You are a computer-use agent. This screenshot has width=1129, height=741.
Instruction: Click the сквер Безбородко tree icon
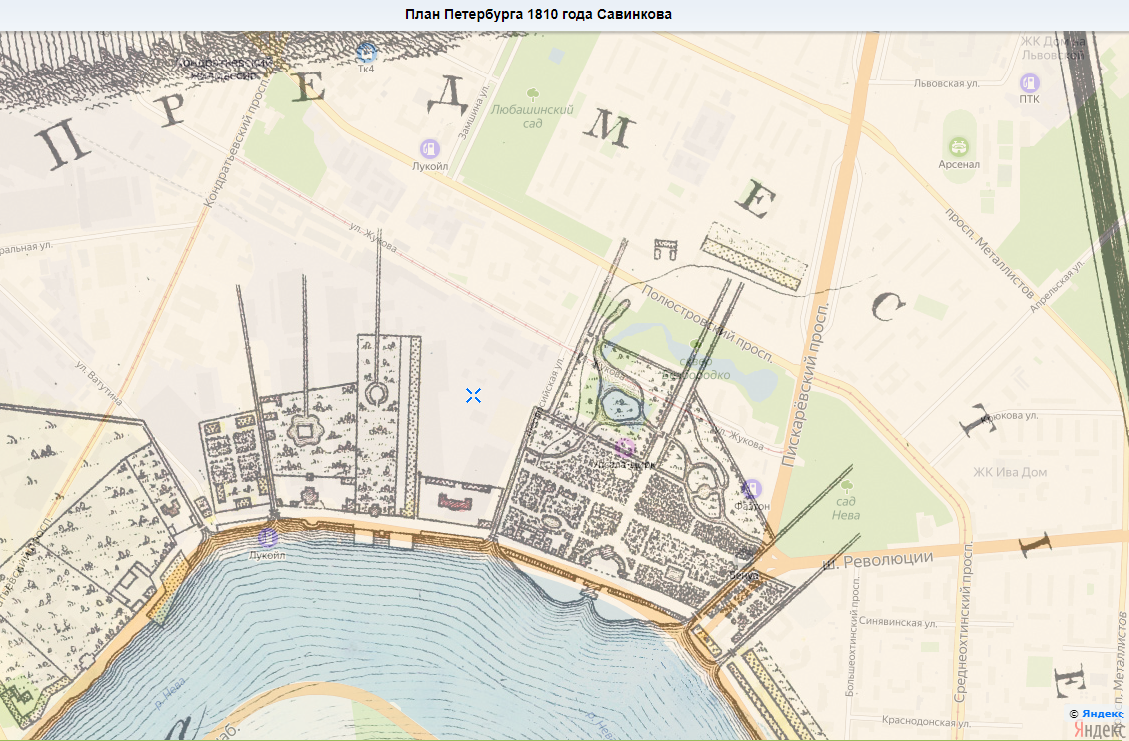coord(695,344)
